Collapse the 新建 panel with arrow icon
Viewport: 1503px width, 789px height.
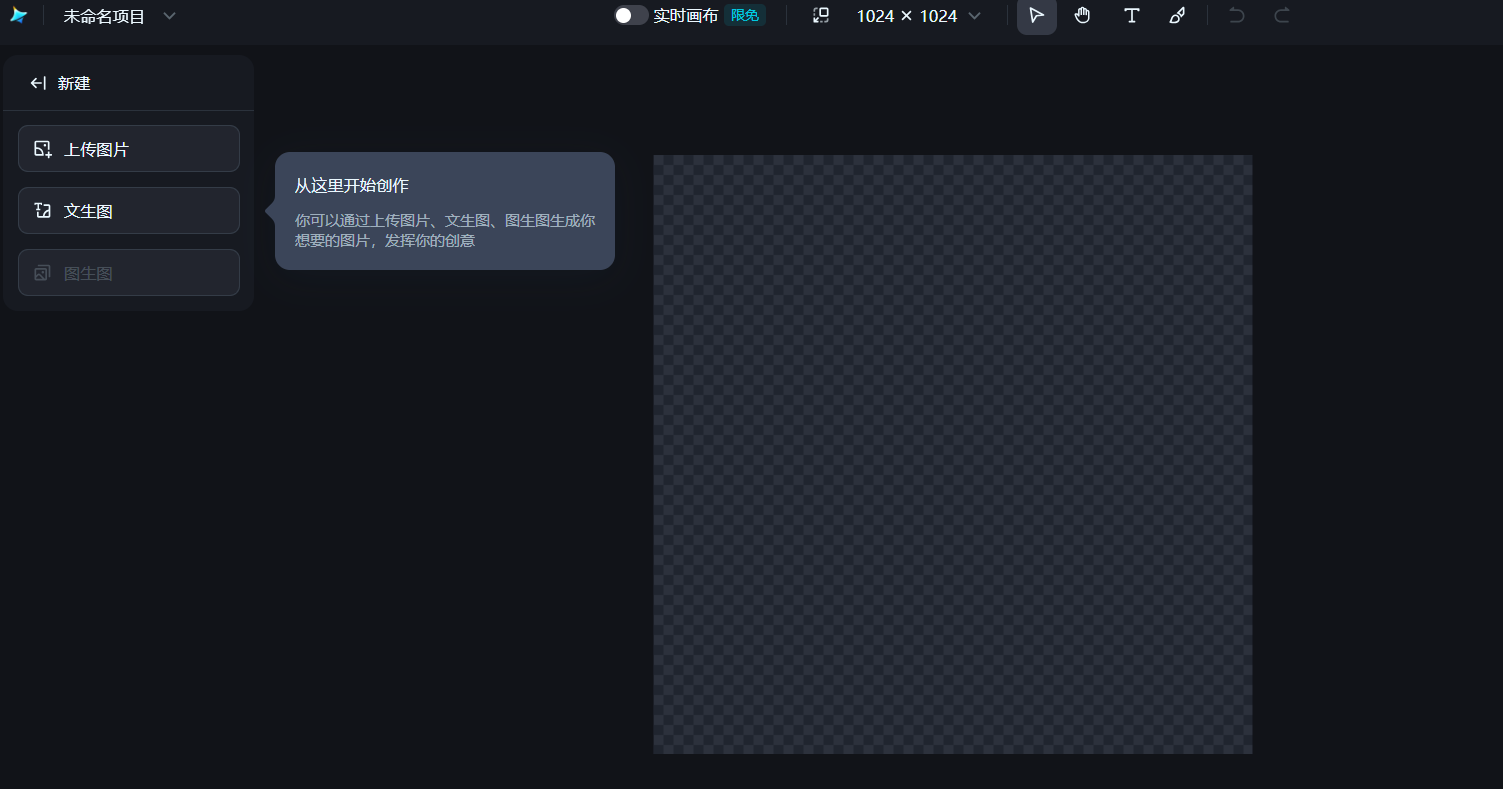coord(38,83)
